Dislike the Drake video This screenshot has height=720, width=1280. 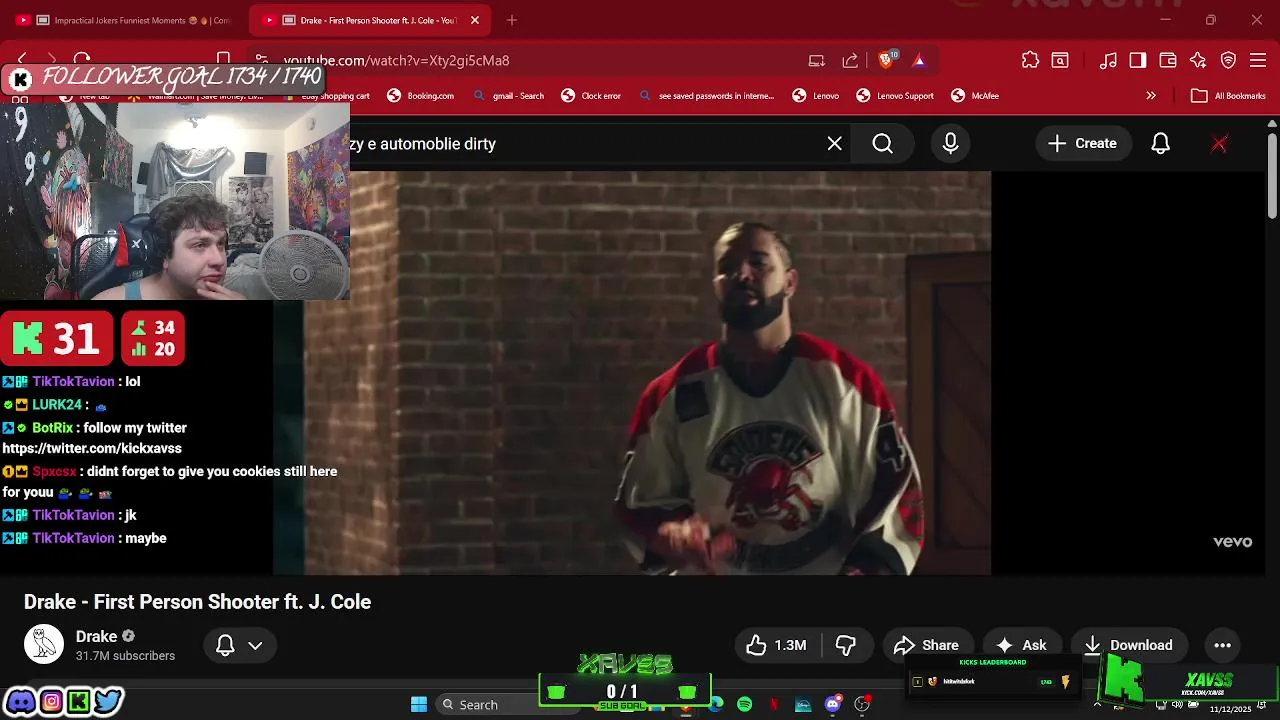(846, 645)
